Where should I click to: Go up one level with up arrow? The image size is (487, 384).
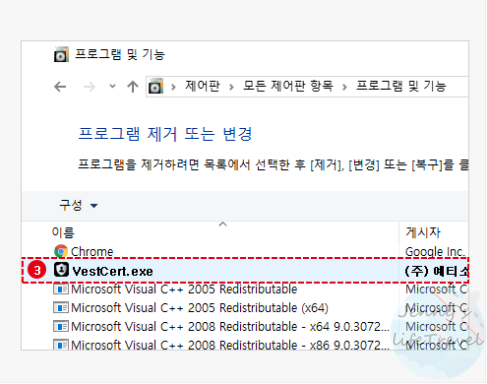tap(133, 87)
